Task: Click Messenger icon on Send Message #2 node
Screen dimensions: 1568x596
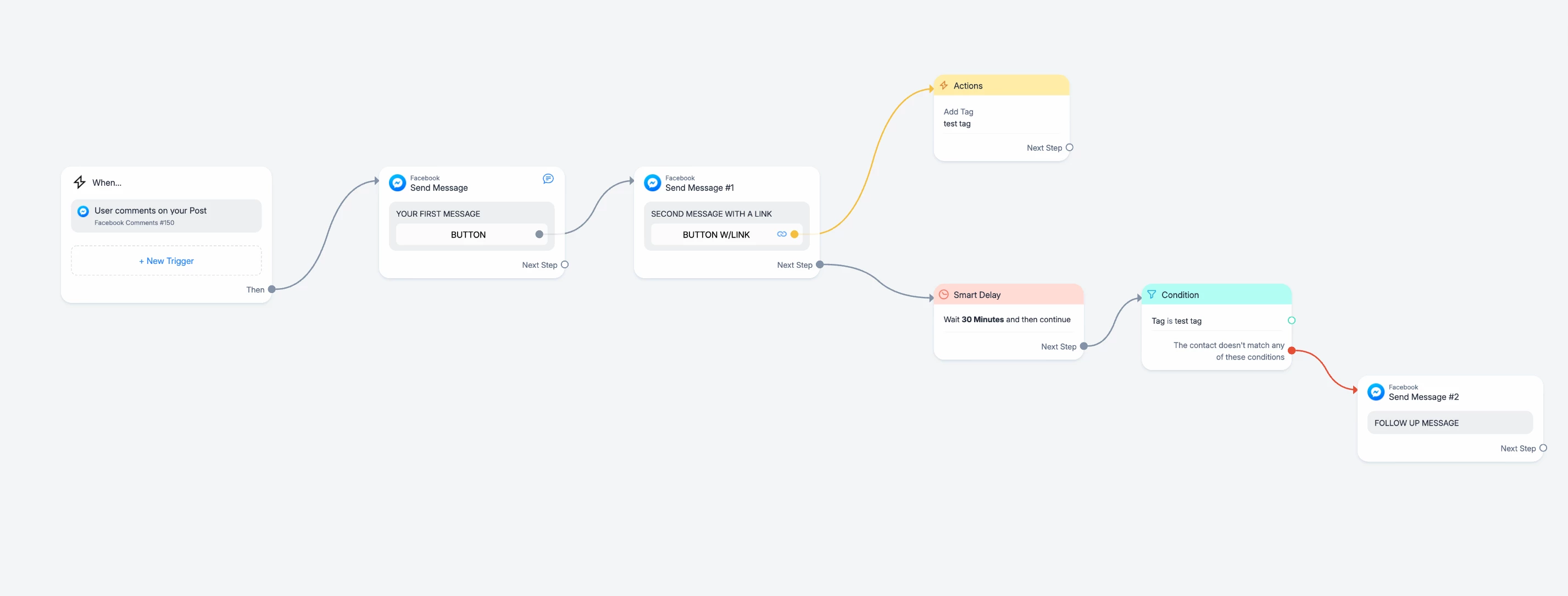Action: [1375, 392]
